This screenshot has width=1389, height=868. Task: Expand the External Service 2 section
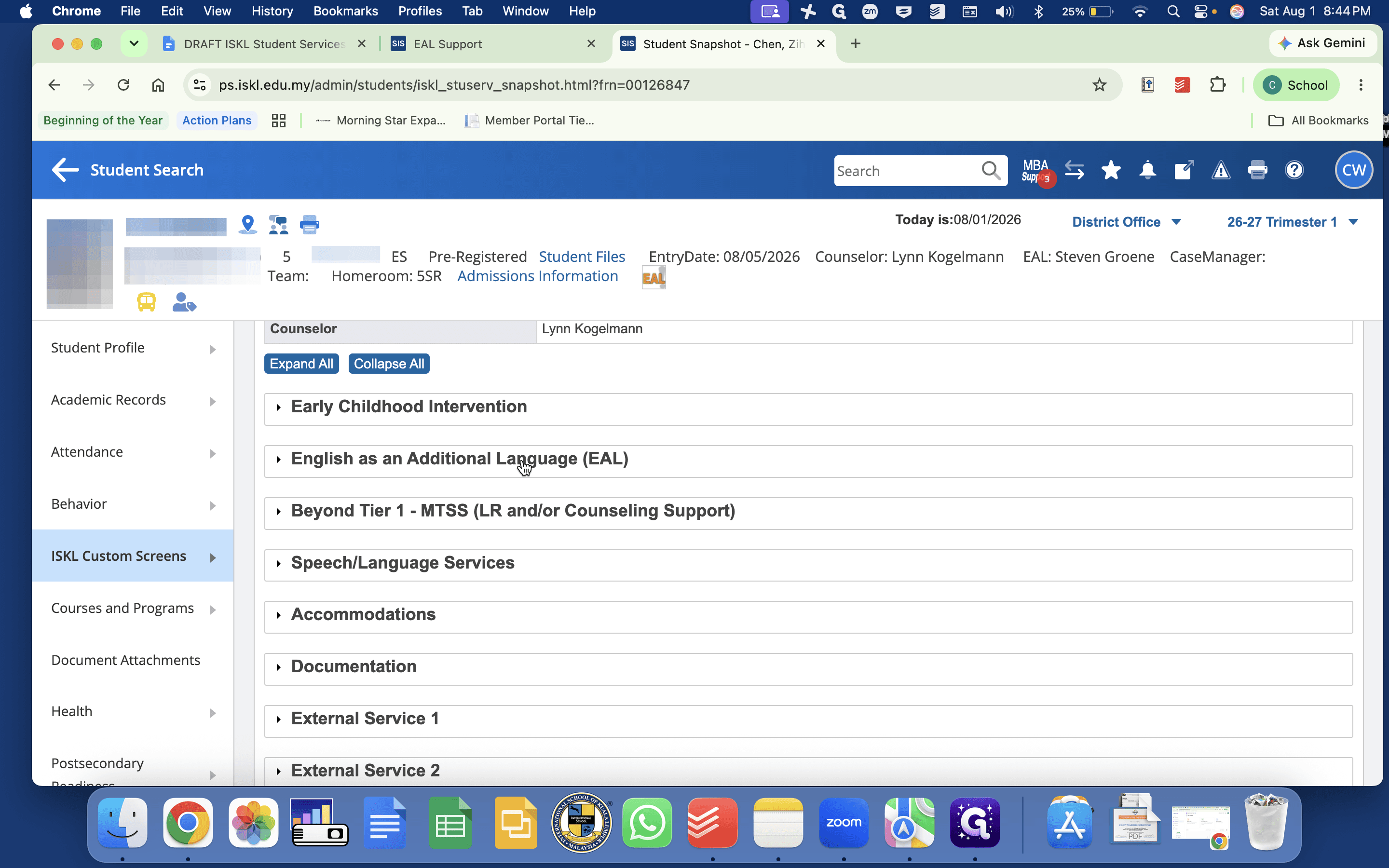pyautogui.click(x=808, y=771)
